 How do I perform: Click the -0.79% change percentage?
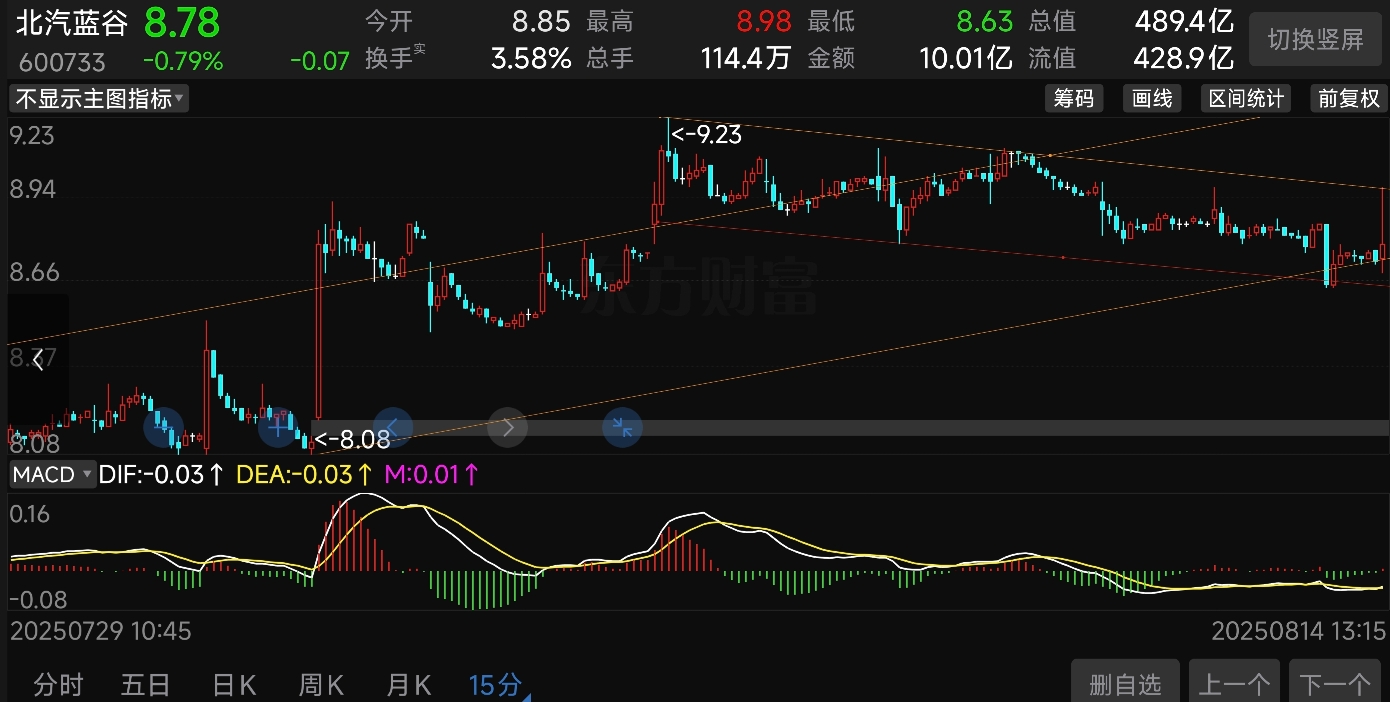183,61
